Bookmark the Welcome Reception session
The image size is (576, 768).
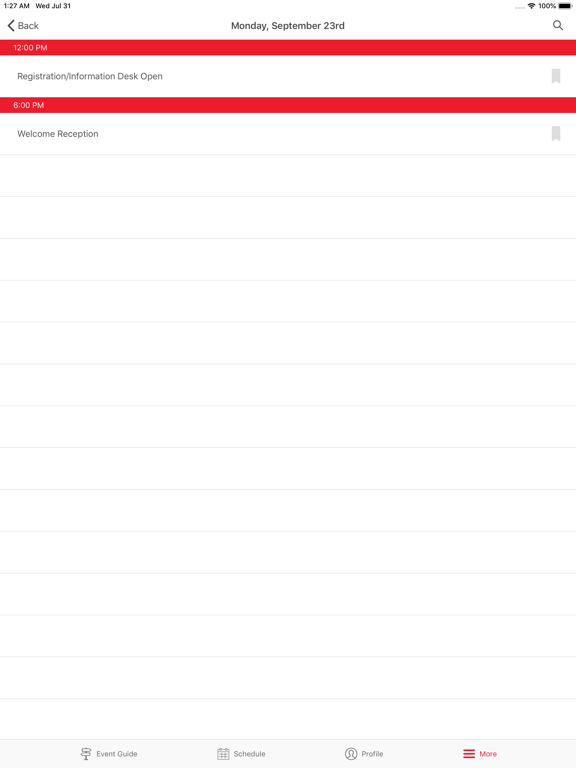(x=555, y=133)
